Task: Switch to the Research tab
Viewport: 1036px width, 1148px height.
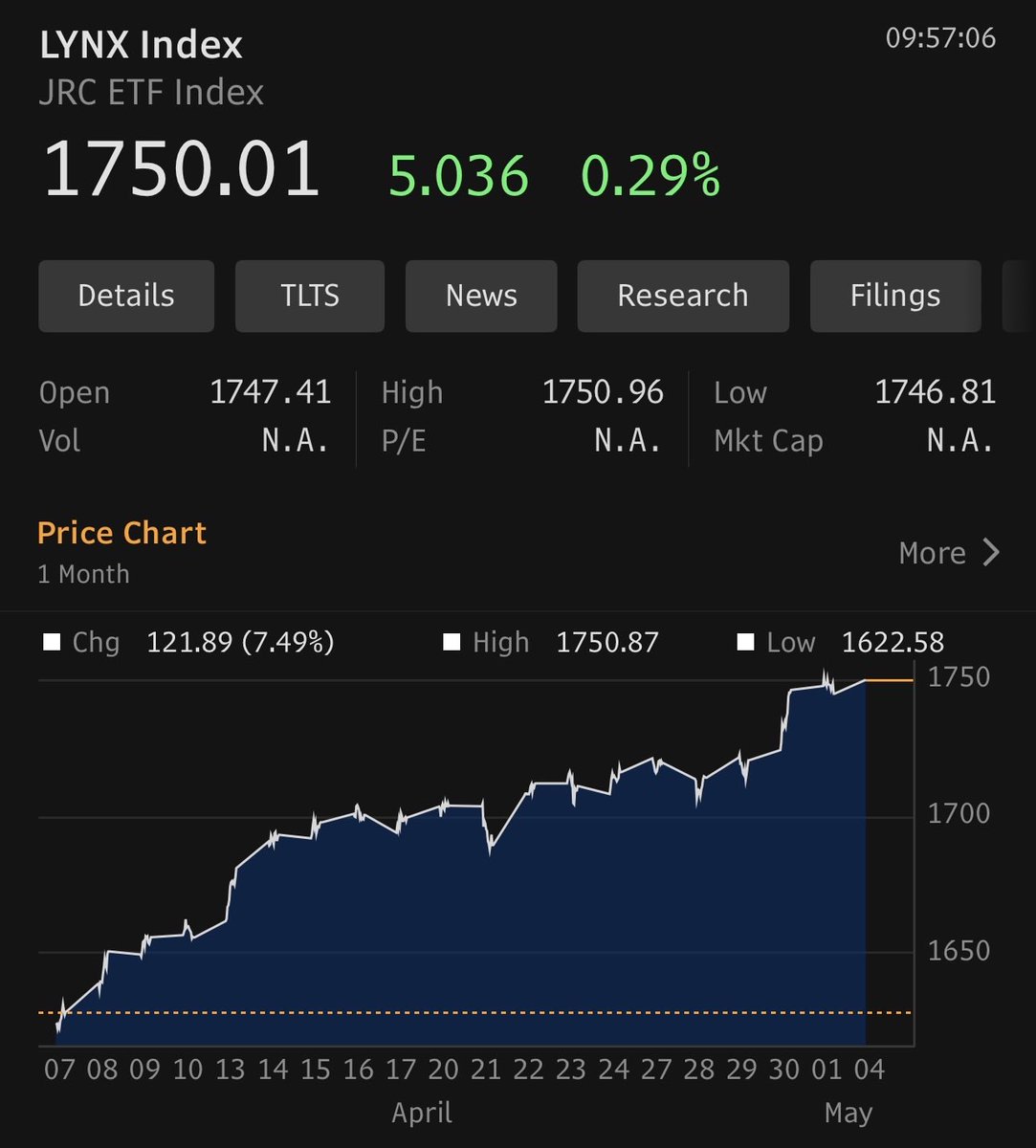Action: (x=683, y=296)
